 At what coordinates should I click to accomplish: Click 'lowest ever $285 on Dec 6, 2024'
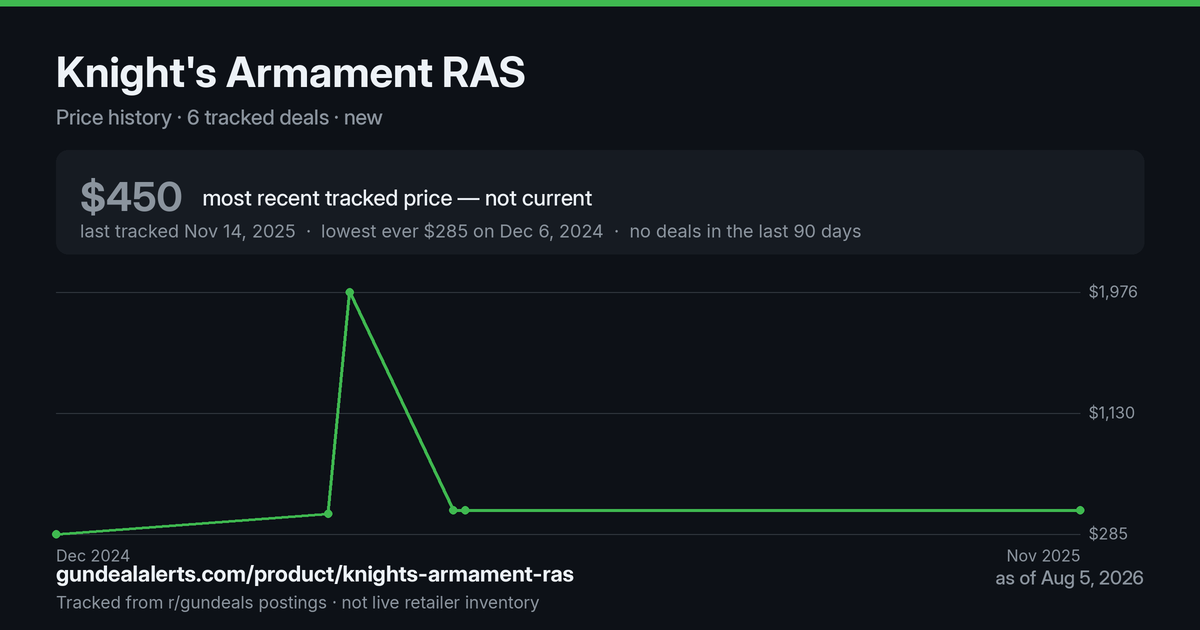[462, 231]
